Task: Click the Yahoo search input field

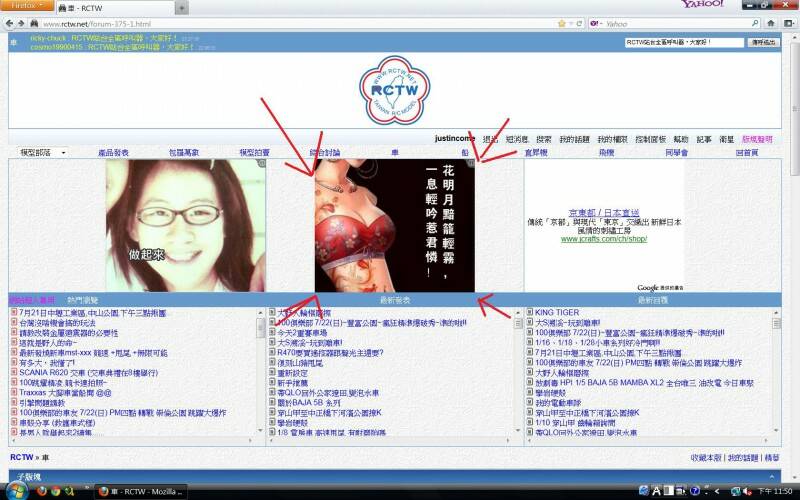Action: coord(678,23)
